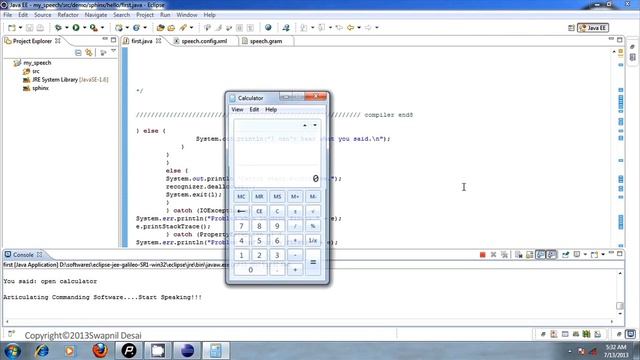
Task: Select the my_speech project in explorer
Action: (37, 63)
